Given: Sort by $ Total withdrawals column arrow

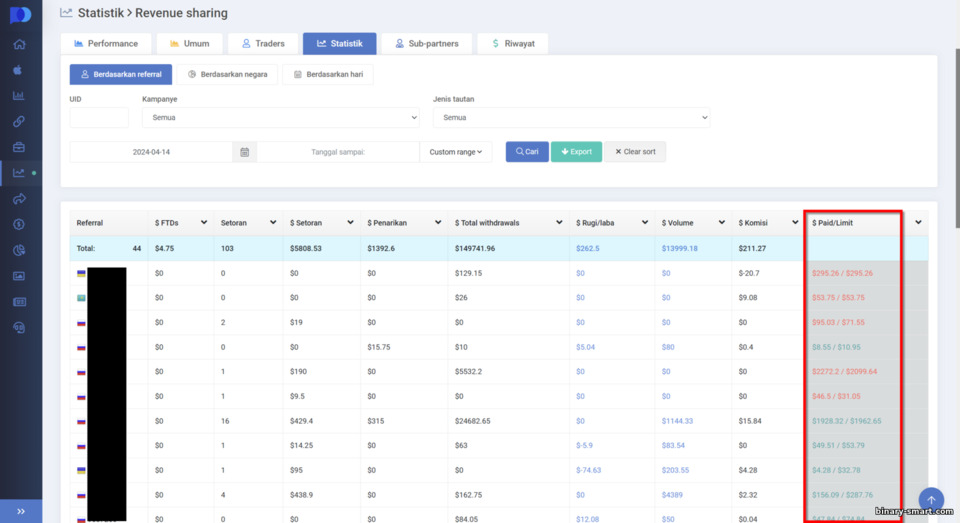Looking at the screenshot, I should pyautogui.click(x=558, y=222).
